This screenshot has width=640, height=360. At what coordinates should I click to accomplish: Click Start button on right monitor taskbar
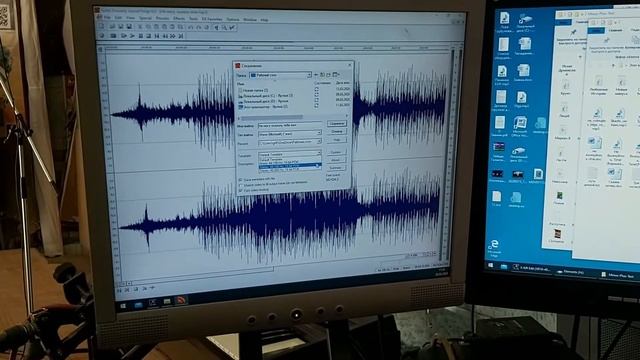click(x=491, y=266)
